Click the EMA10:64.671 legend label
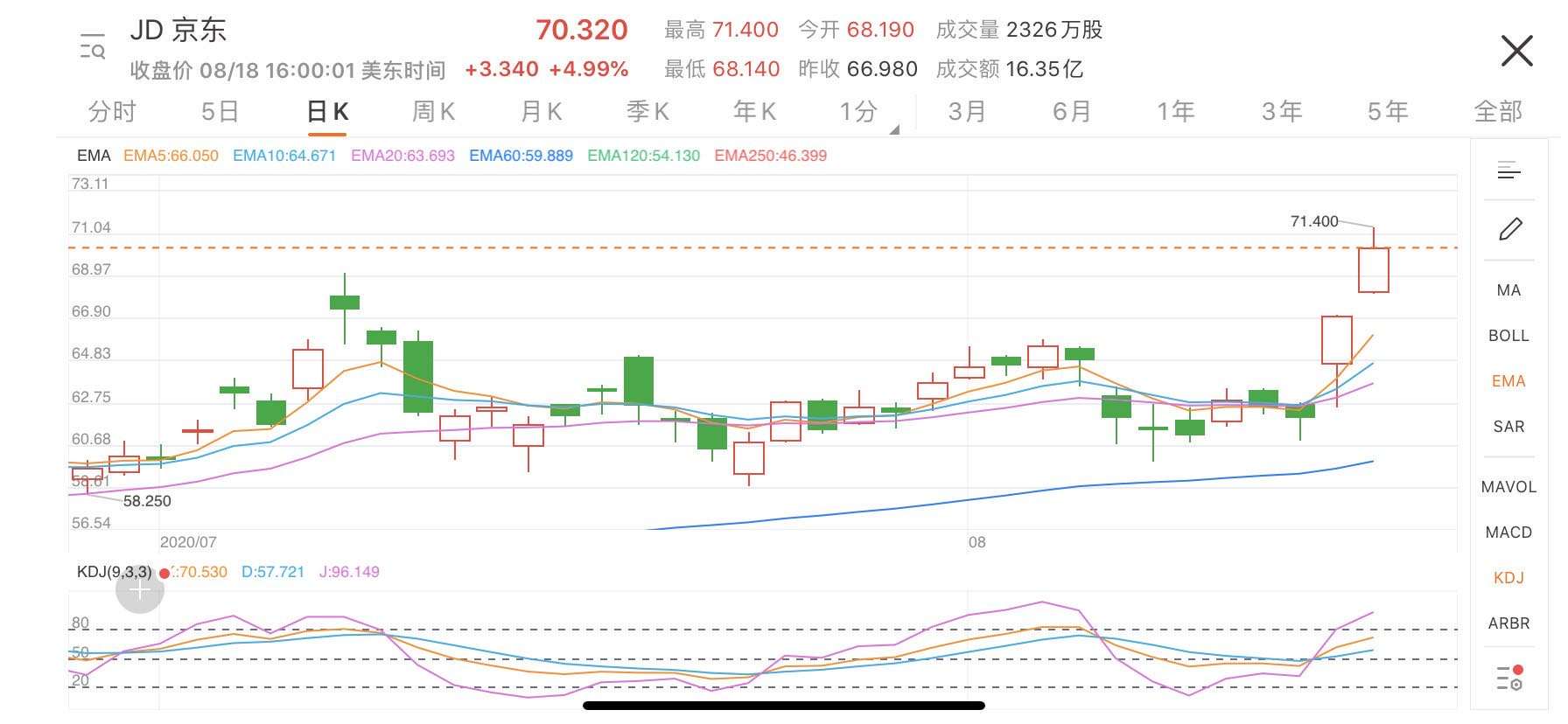The image size is (1568, 724). [284, 156]
